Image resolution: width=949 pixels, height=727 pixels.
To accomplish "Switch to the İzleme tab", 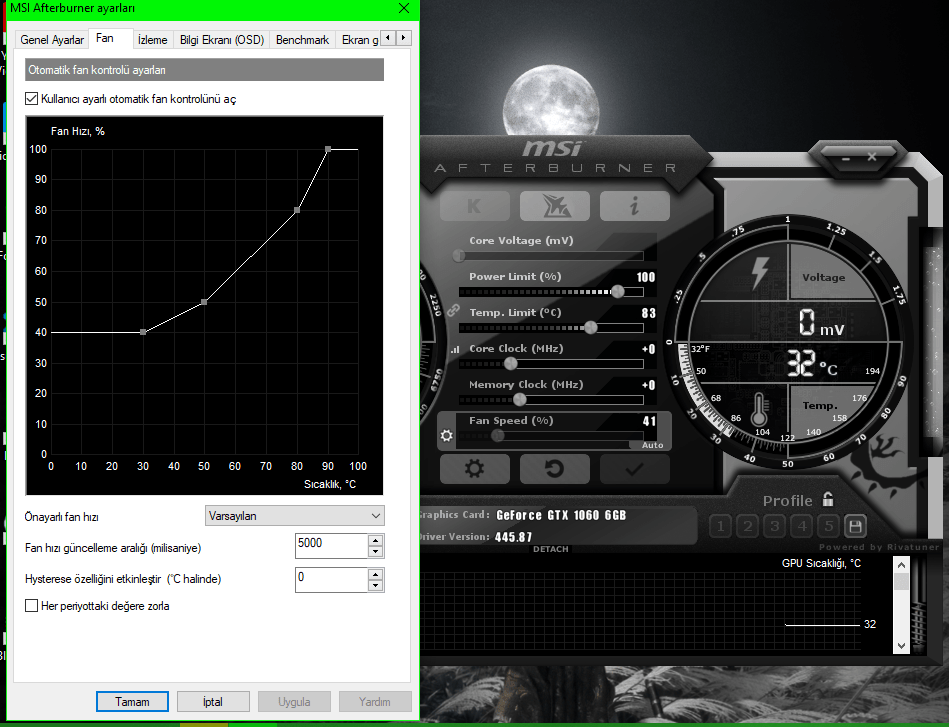I will [x=153, y=39].
